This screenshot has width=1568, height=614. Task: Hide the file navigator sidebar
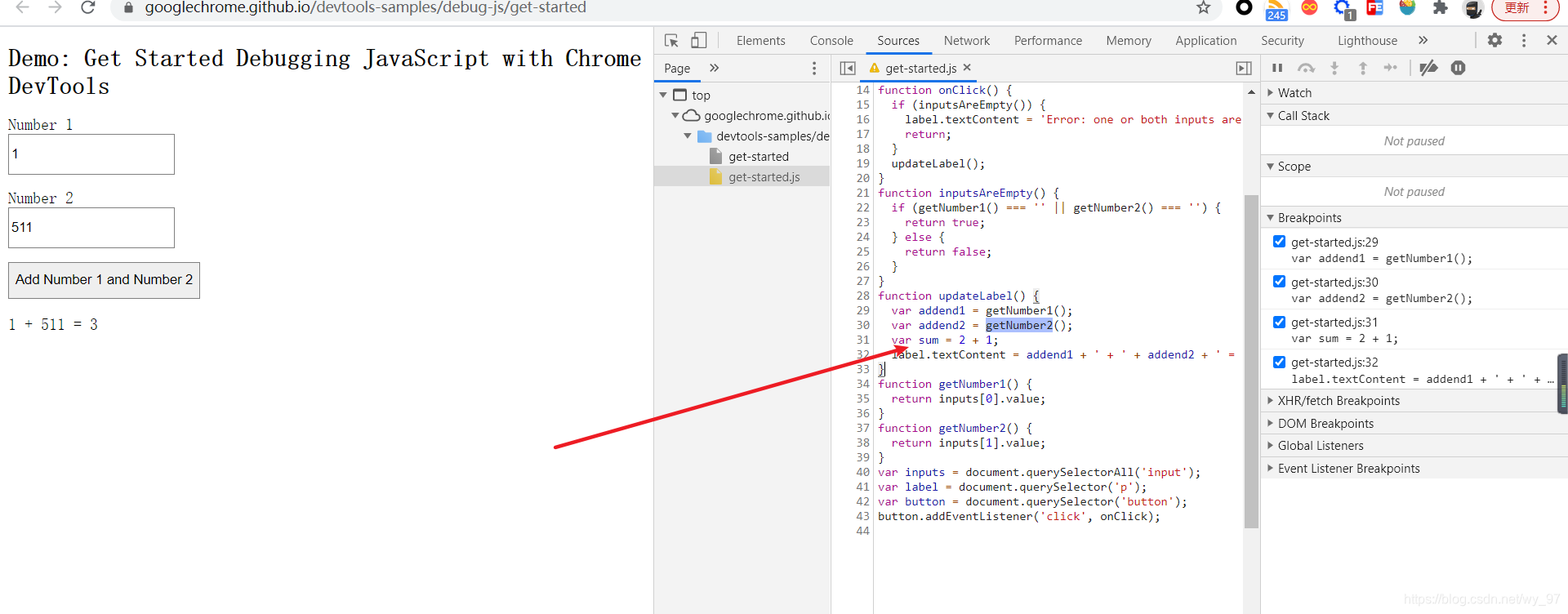coord(848,68)
